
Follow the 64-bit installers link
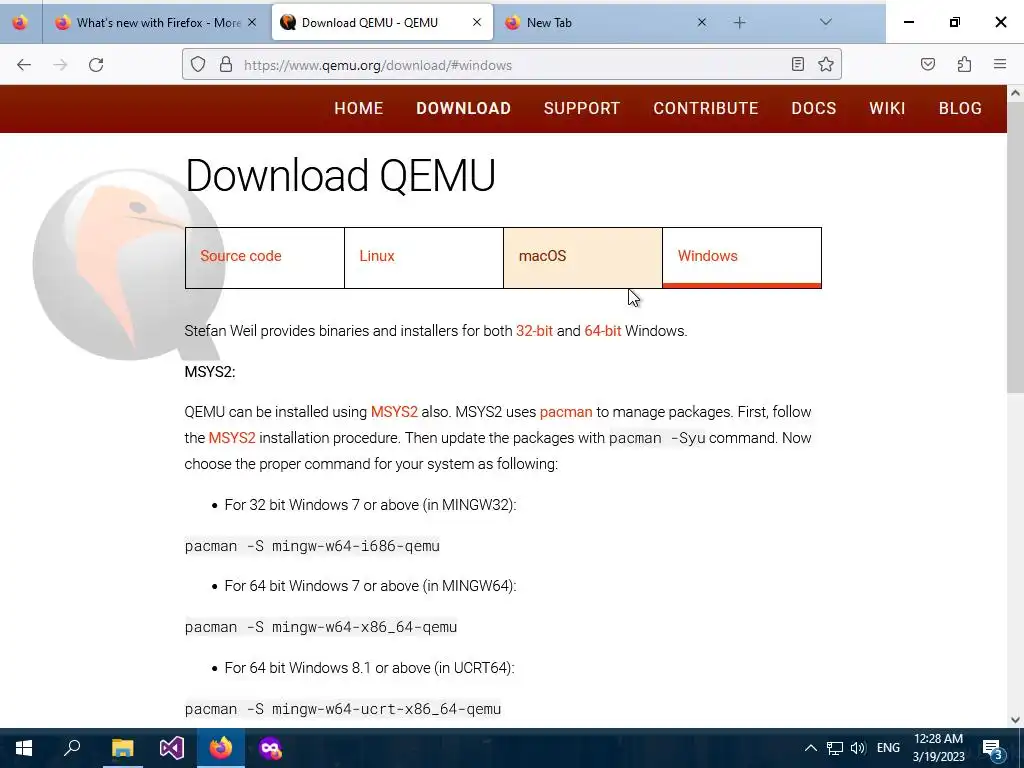[603, 331]
